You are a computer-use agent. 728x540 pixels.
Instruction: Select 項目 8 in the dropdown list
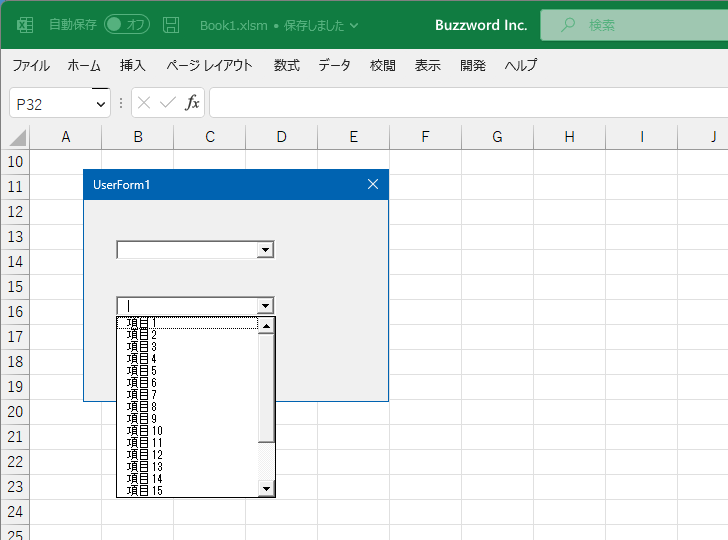[x=188, y=407]
